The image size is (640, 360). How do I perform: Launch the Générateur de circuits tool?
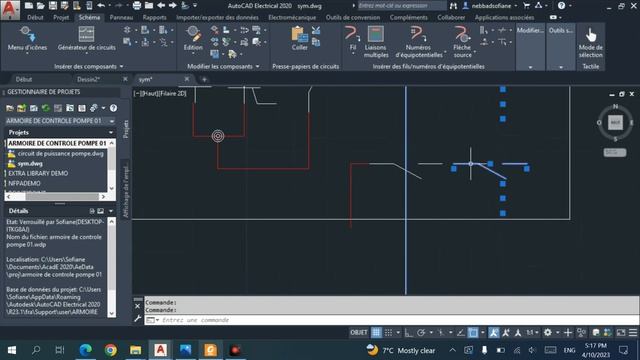click(x=87, y=39)
